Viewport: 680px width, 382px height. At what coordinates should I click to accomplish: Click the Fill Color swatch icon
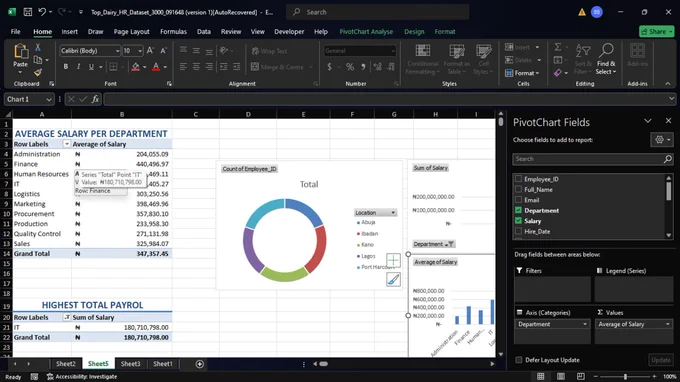(135, 67)
